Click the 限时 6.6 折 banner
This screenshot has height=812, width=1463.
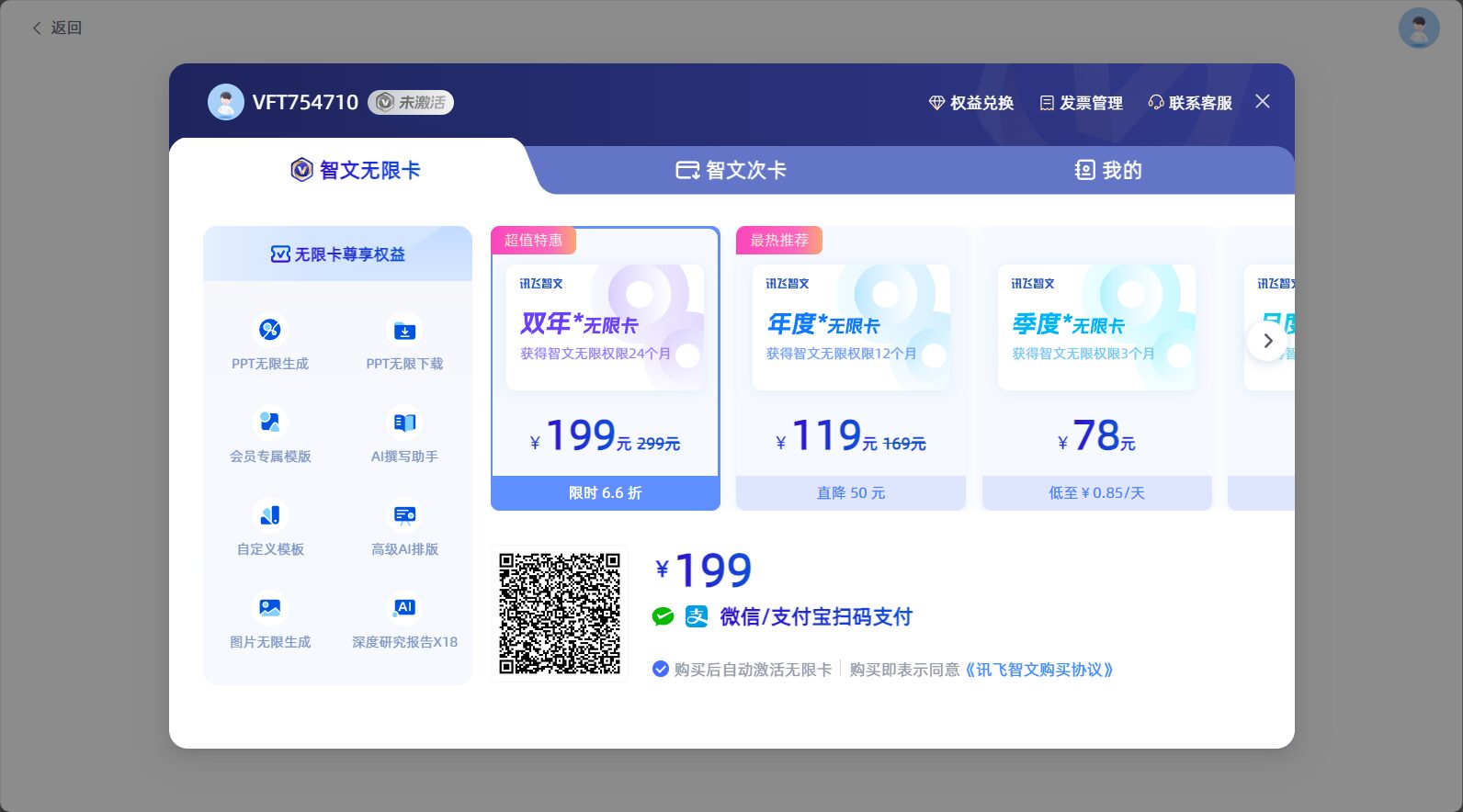coord(606,493)
